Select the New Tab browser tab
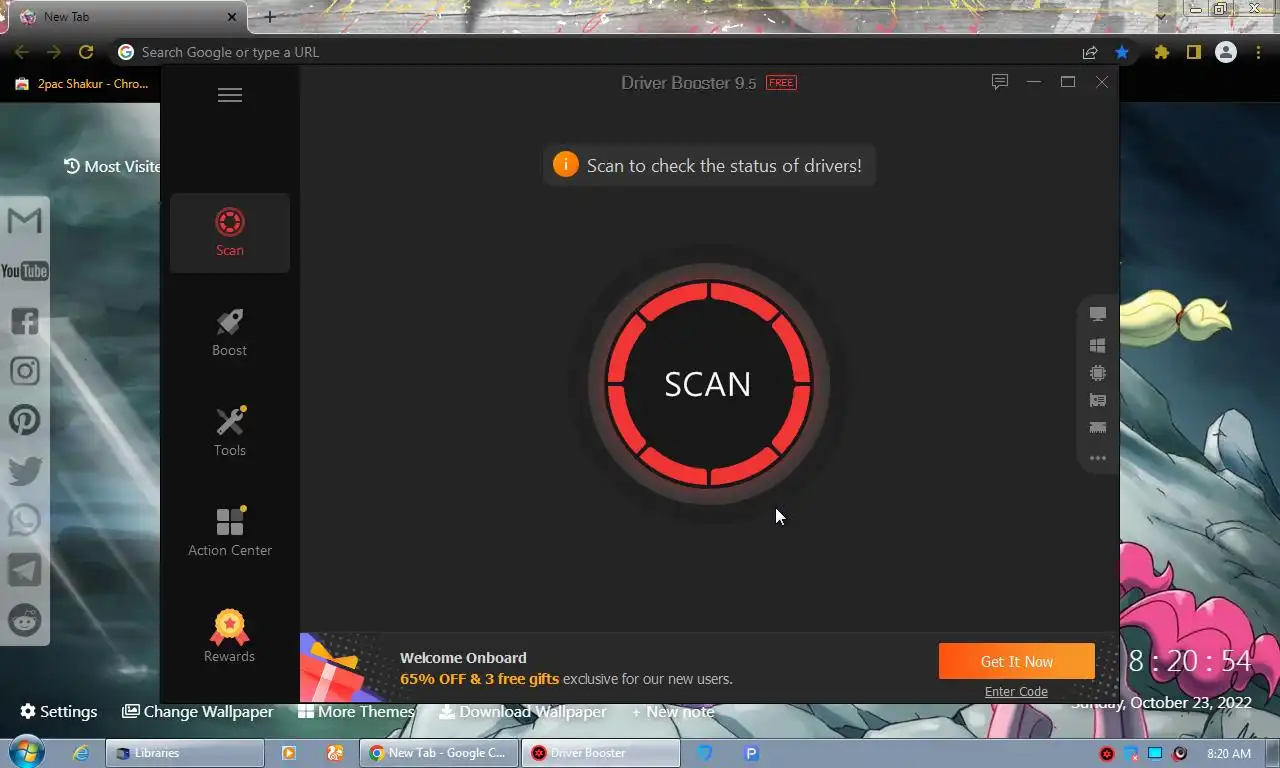 [127, 17]
